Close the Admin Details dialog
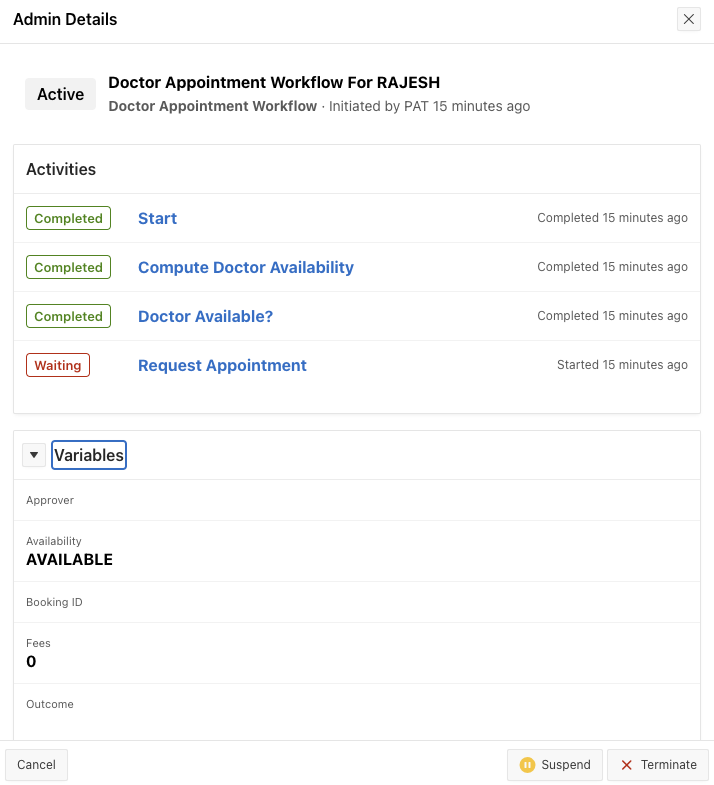The height and width of the screenshot is (785, 714). click(688, 19)
